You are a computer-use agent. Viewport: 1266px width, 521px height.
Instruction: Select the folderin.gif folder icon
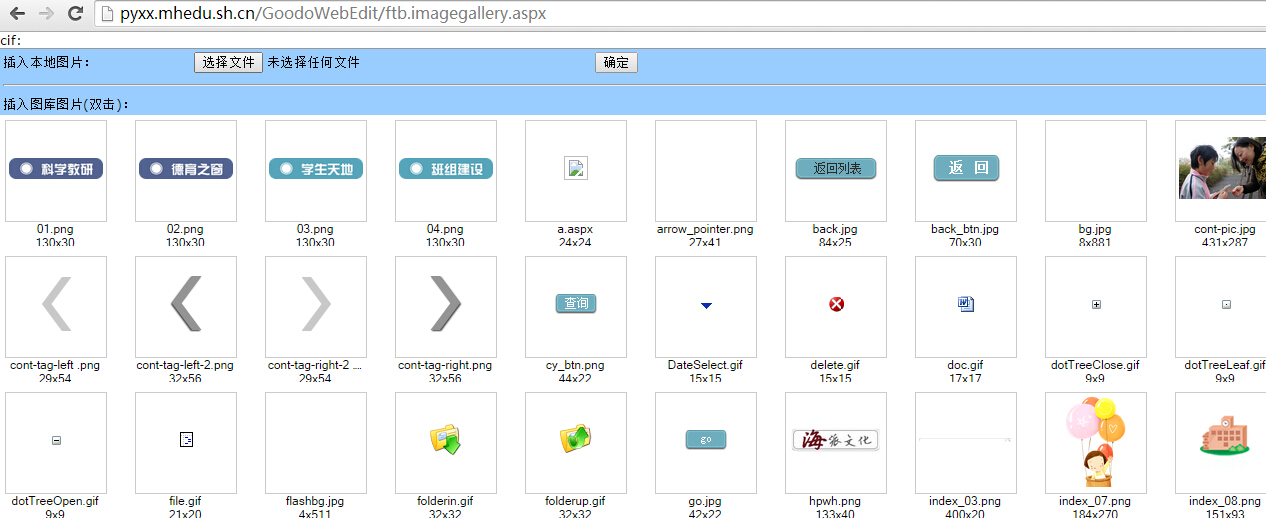tap(445, 440)
